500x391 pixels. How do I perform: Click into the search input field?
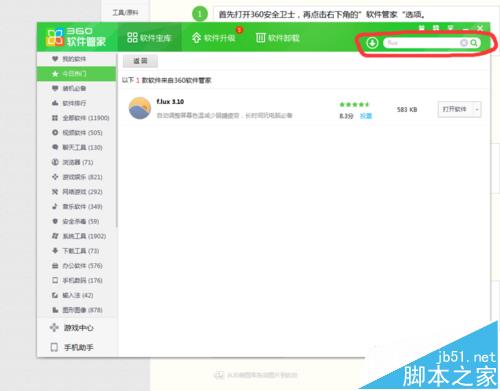(422, 43)
